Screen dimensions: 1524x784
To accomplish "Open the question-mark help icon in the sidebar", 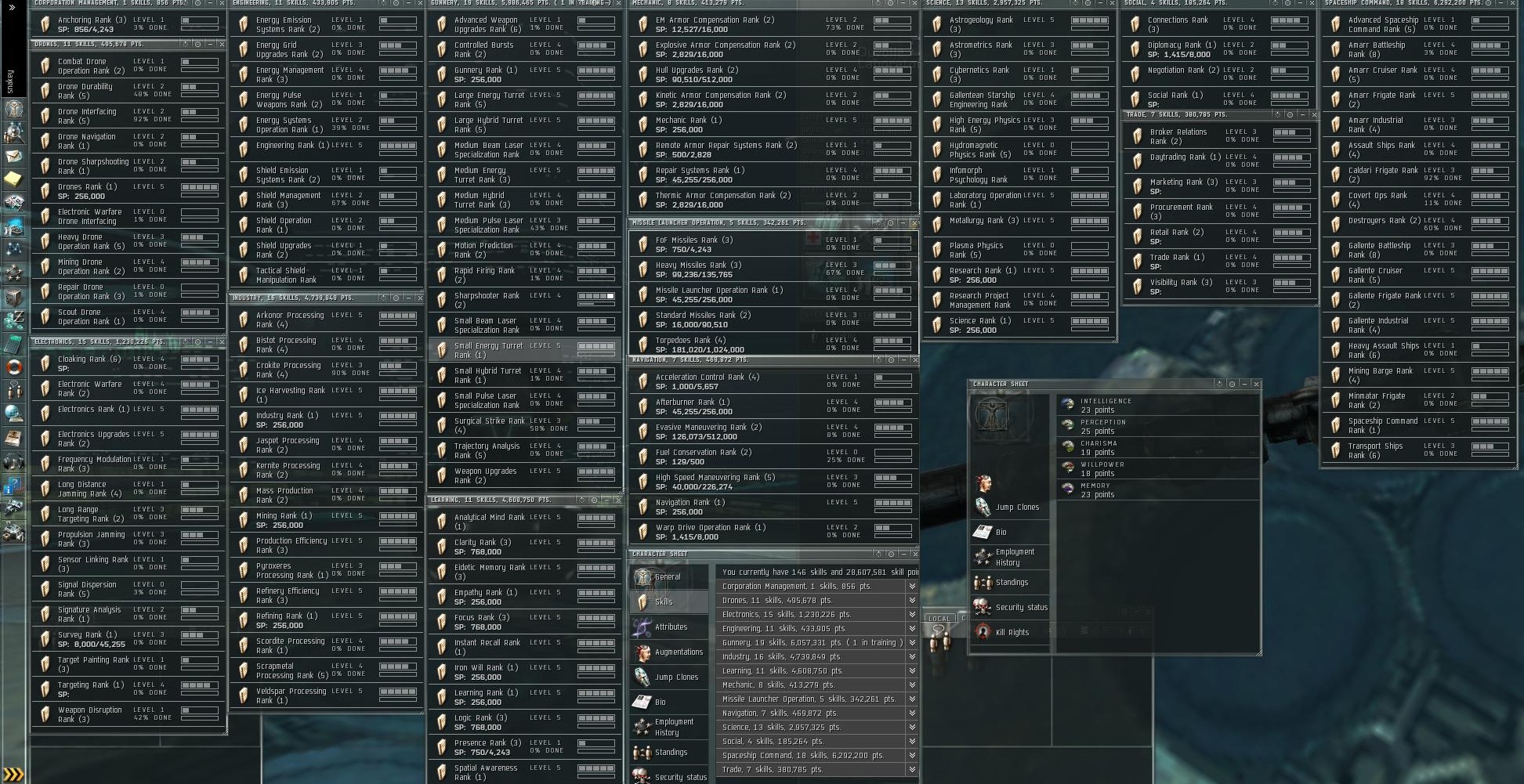I will (x=14, y=485).
